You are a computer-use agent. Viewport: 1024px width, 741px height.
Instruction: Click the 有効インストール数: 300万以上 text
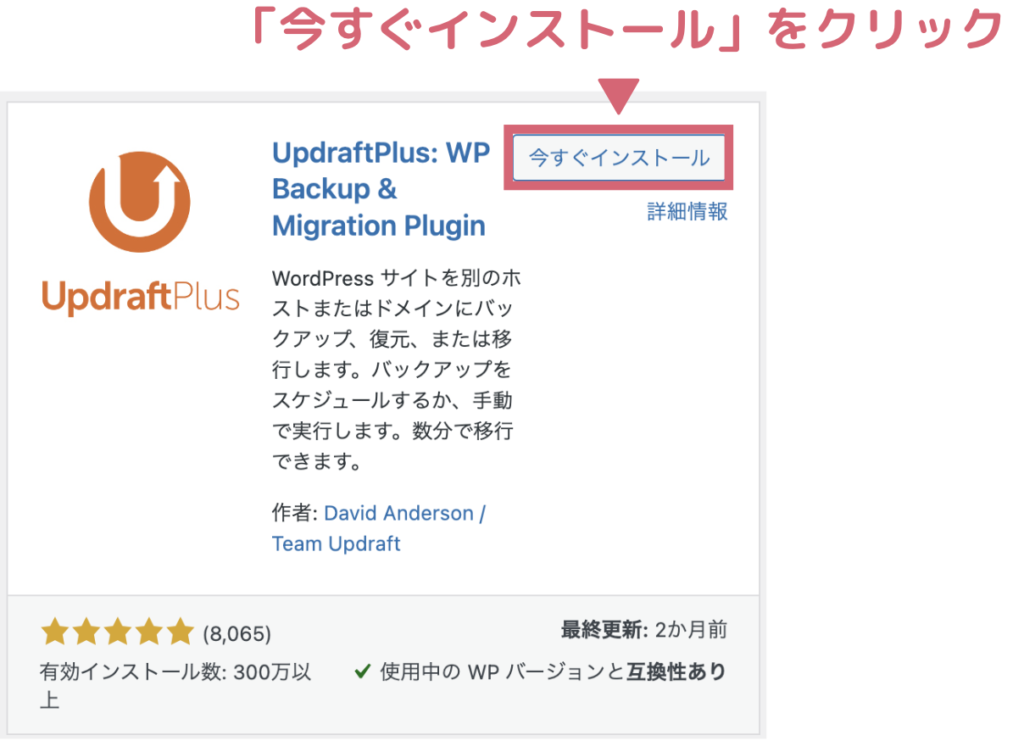point(175,685)
